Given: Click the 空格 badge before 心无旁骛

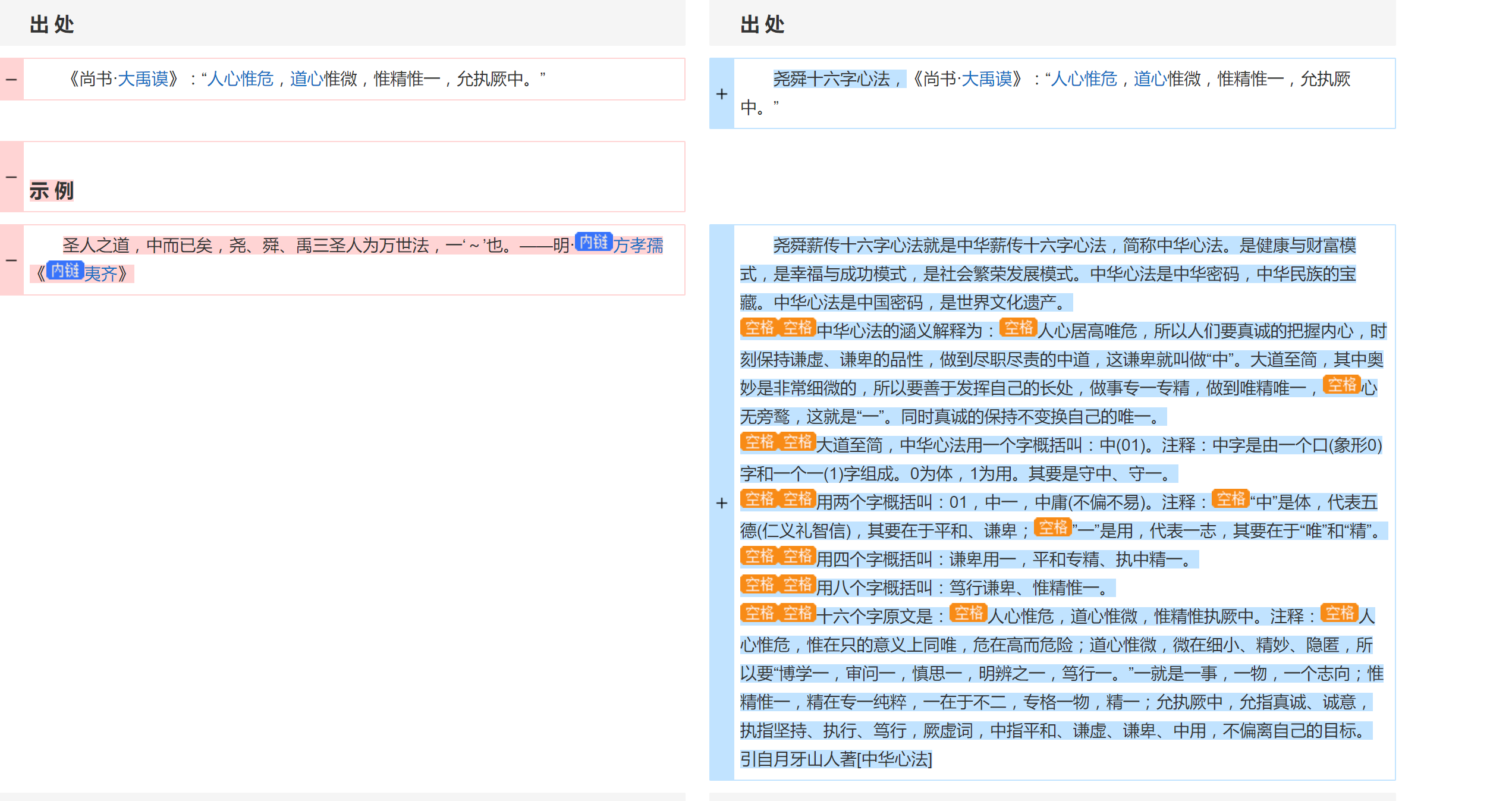Looking at the screenshot, I should 1341,385.
